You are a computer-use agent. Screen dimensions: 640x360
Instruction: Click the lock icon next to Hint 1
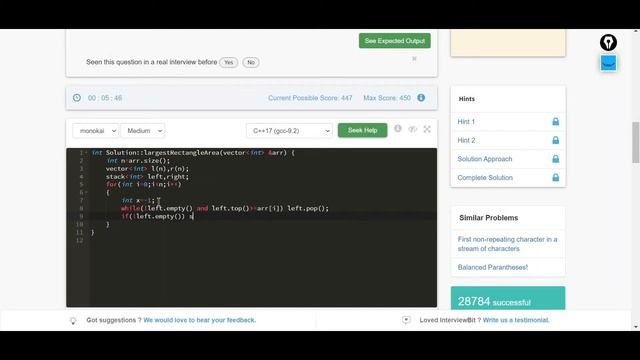(x=556, y=122)
